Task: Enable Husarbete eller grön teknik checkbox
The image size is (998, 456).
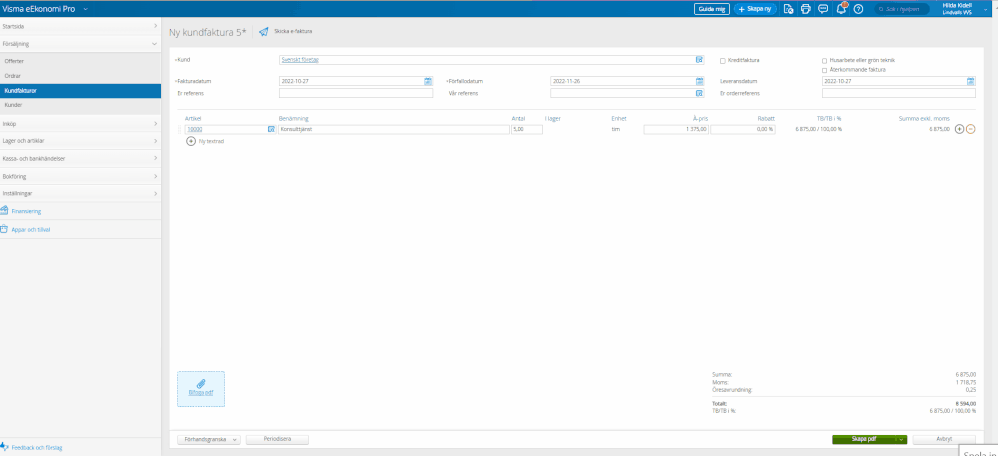Action: [824, 60]
